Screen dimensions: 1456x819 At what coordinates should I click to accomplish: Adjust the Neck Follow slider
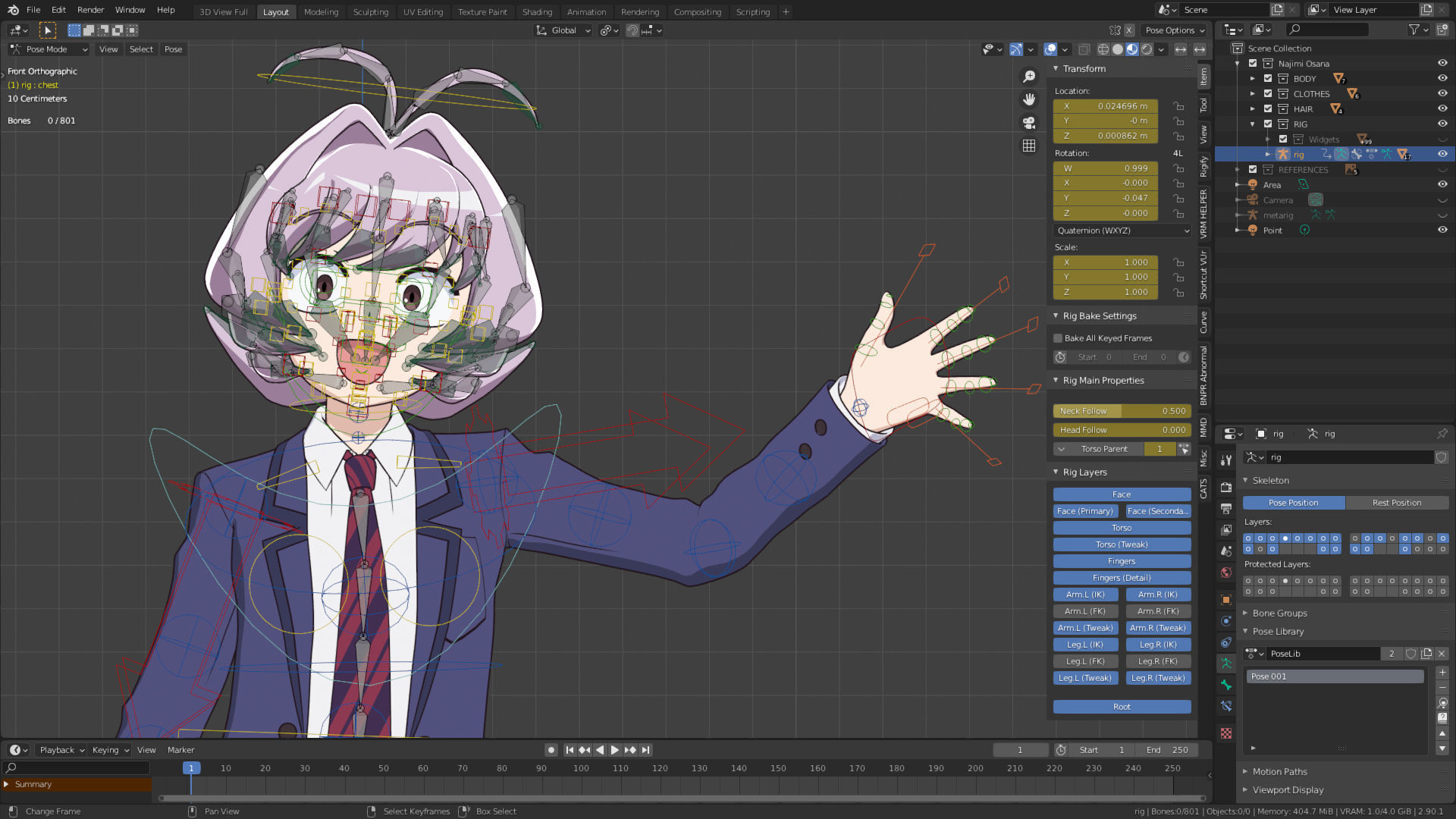click(1122, 411)
